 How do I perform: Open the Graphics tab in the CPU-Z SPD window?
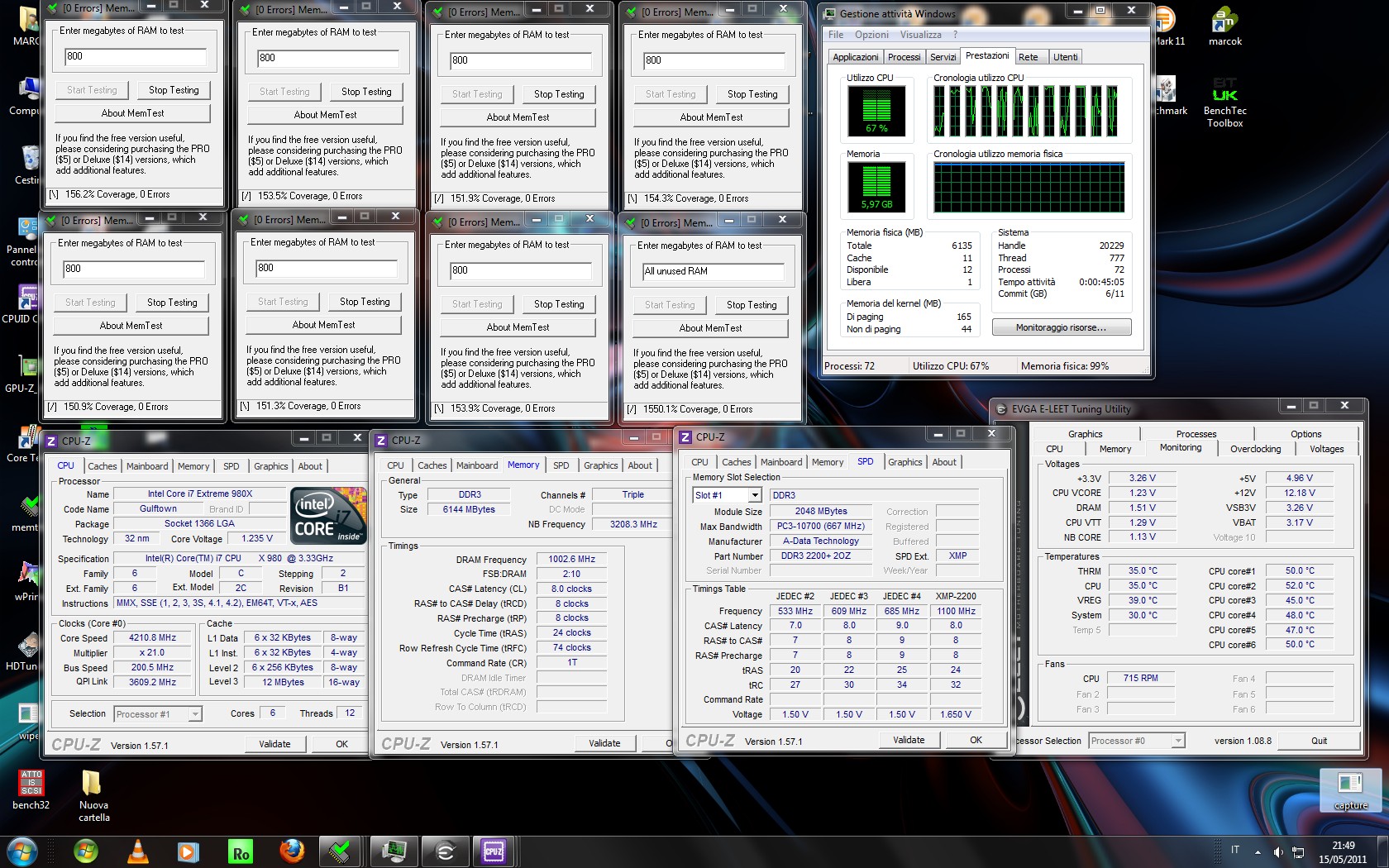click(905, 462)
